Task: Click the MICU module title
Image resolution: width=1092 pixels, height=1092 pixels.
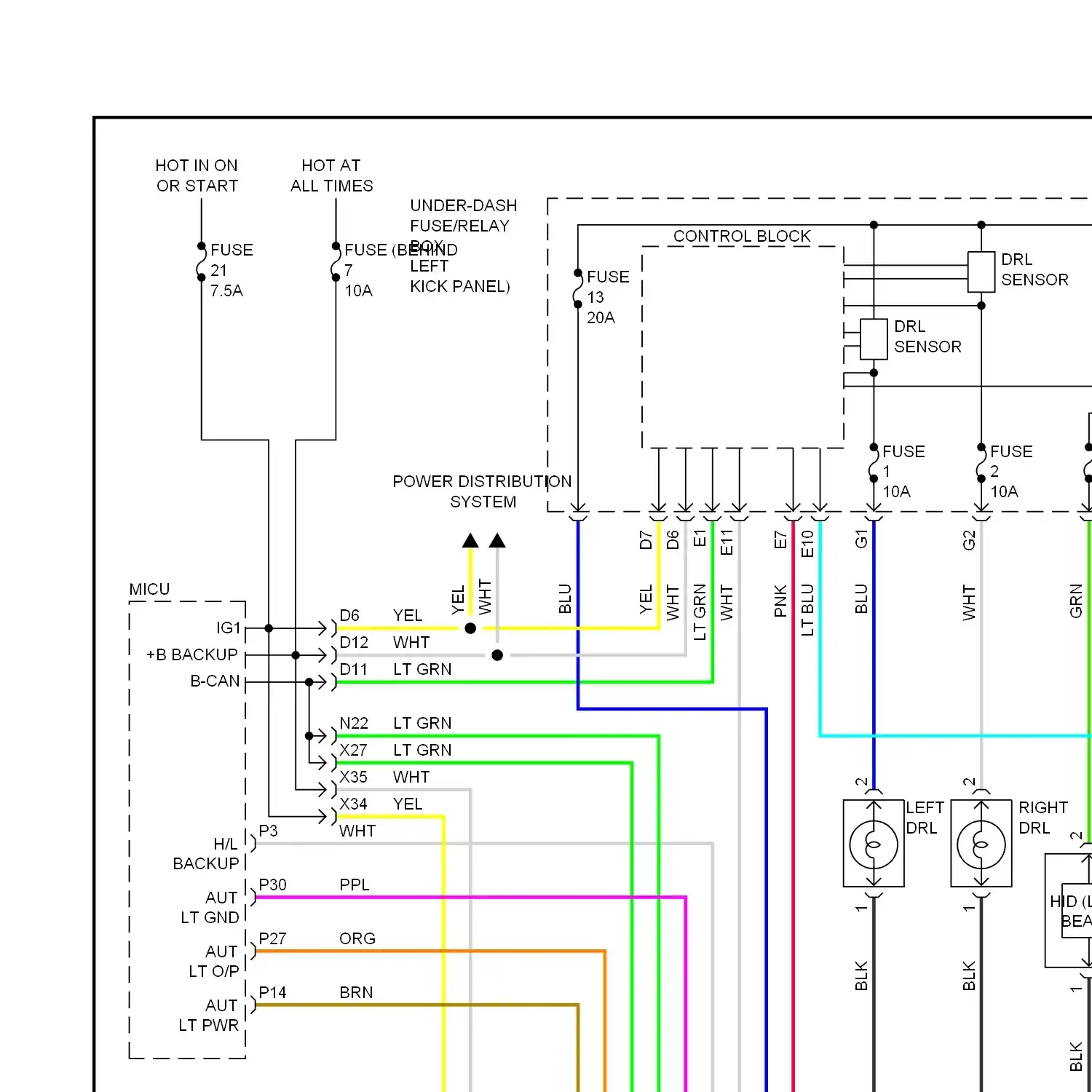Action: [149, 589]
